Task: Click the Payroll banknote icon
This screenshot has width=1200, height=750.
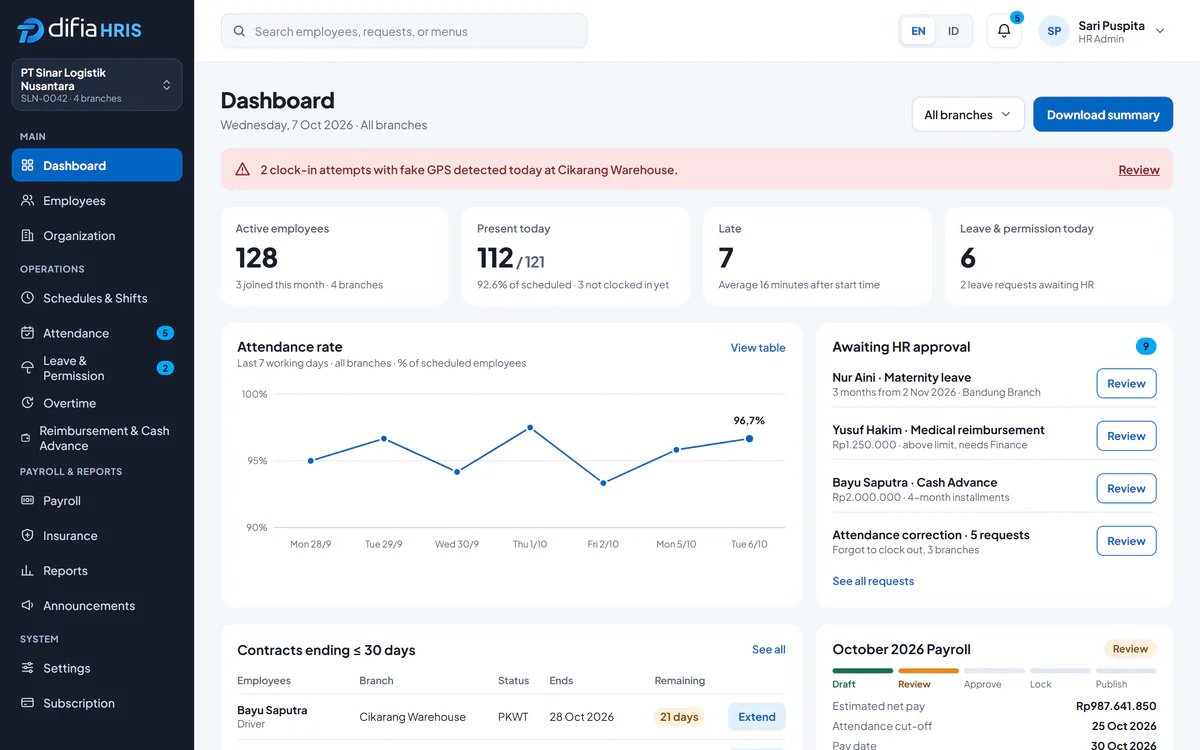Action: [28, 501]
